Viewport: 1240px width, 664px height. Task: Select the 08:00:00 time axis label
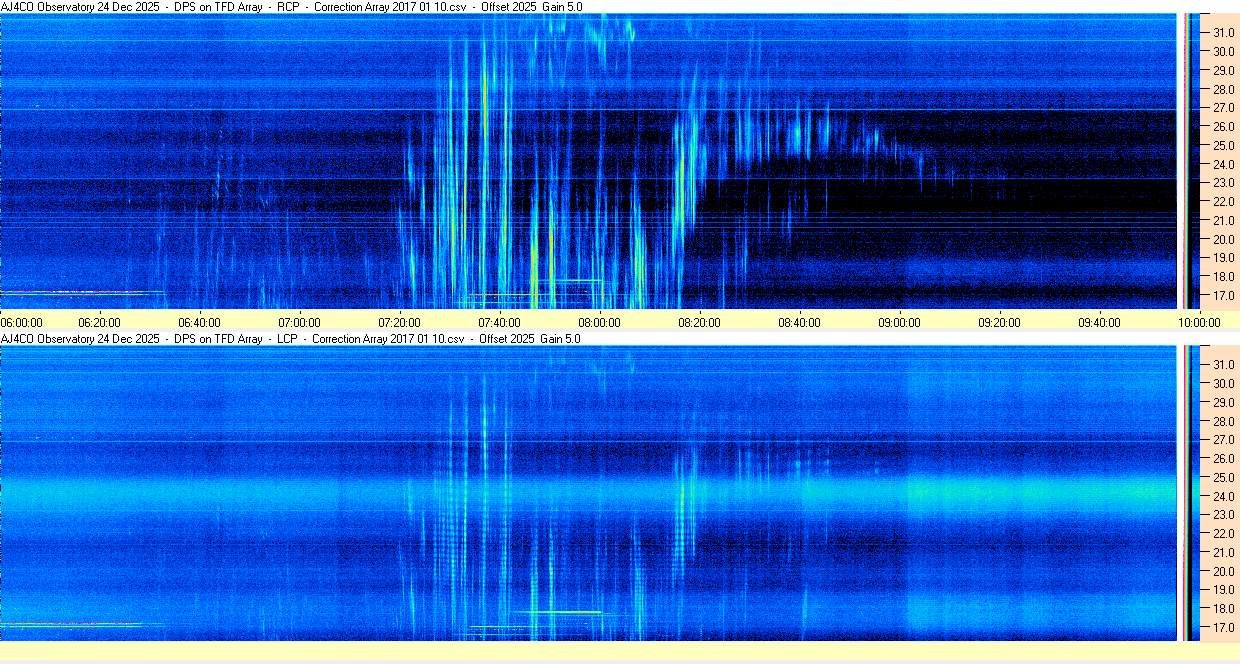tap(599, 322)
